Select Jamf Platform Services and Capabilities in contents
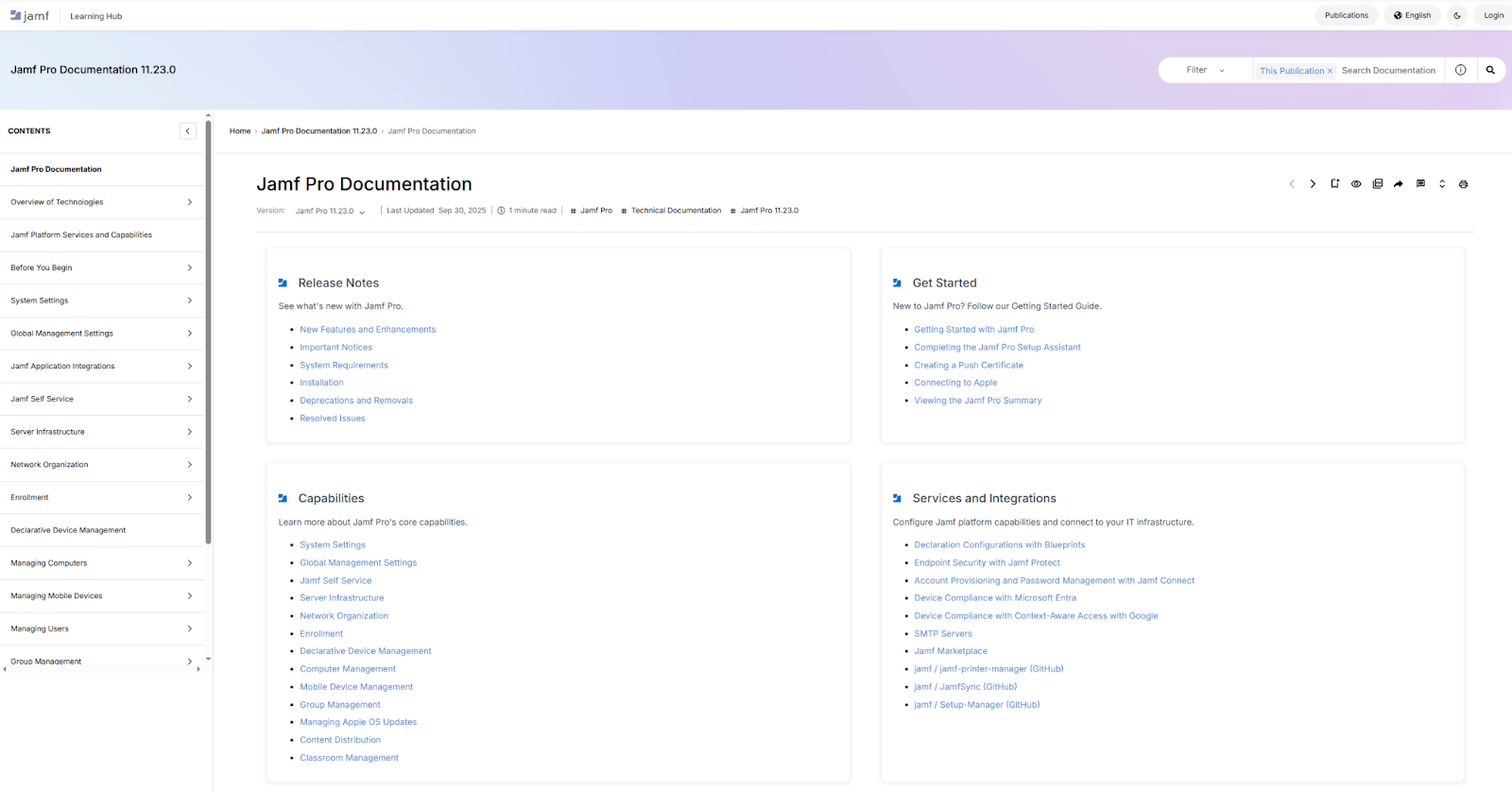This screenshot has width=1512, height=792. pos(81,235)
